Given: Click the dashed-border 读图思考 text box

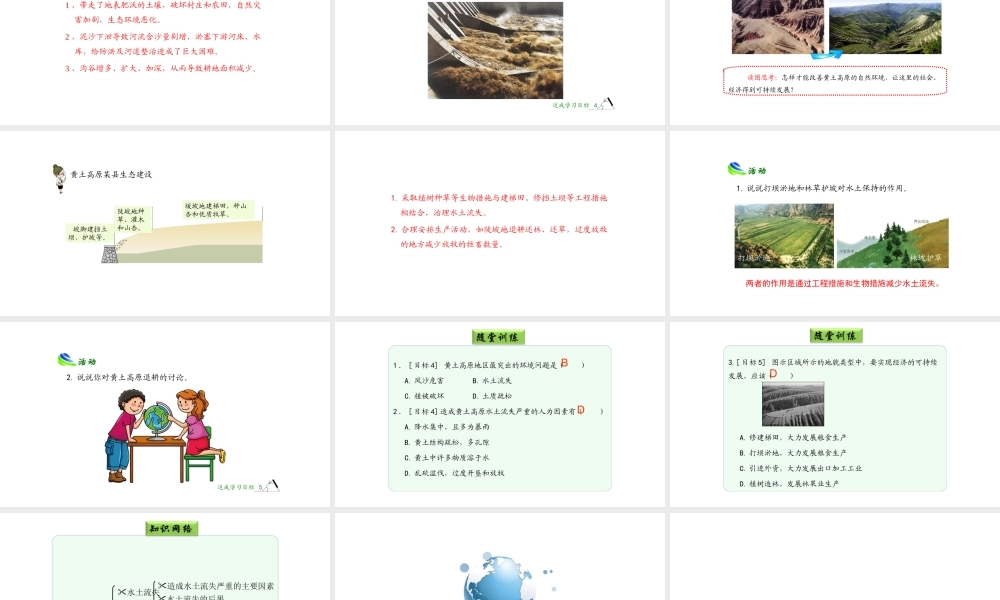Looking at the screenshot, I should pos(835,82).
